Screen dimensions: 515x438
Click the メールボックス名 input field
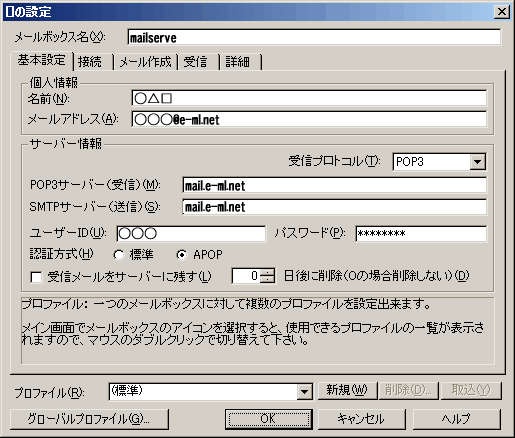tap(314, 37)
